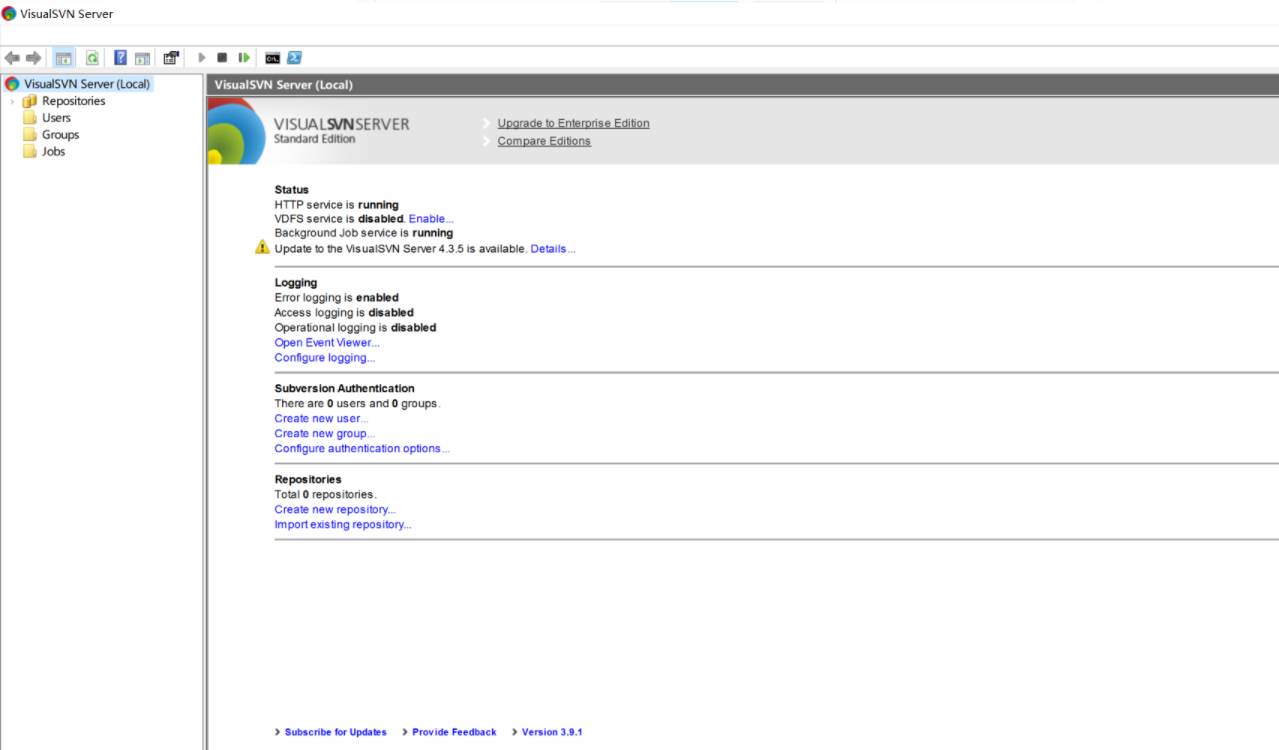Open server Properties toolbar icon
This screenshot has width=1279, height=750.
coord(171,58)
